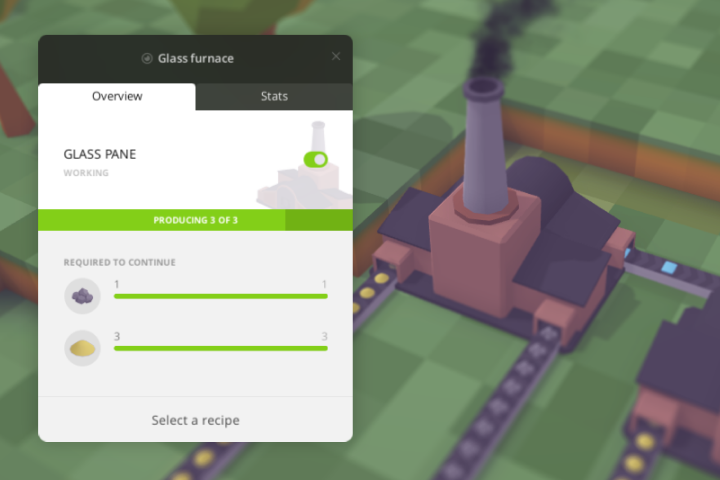
Task: Click the REQUIRED TO CONTINUE label
Action: click(x=119, y=262)
